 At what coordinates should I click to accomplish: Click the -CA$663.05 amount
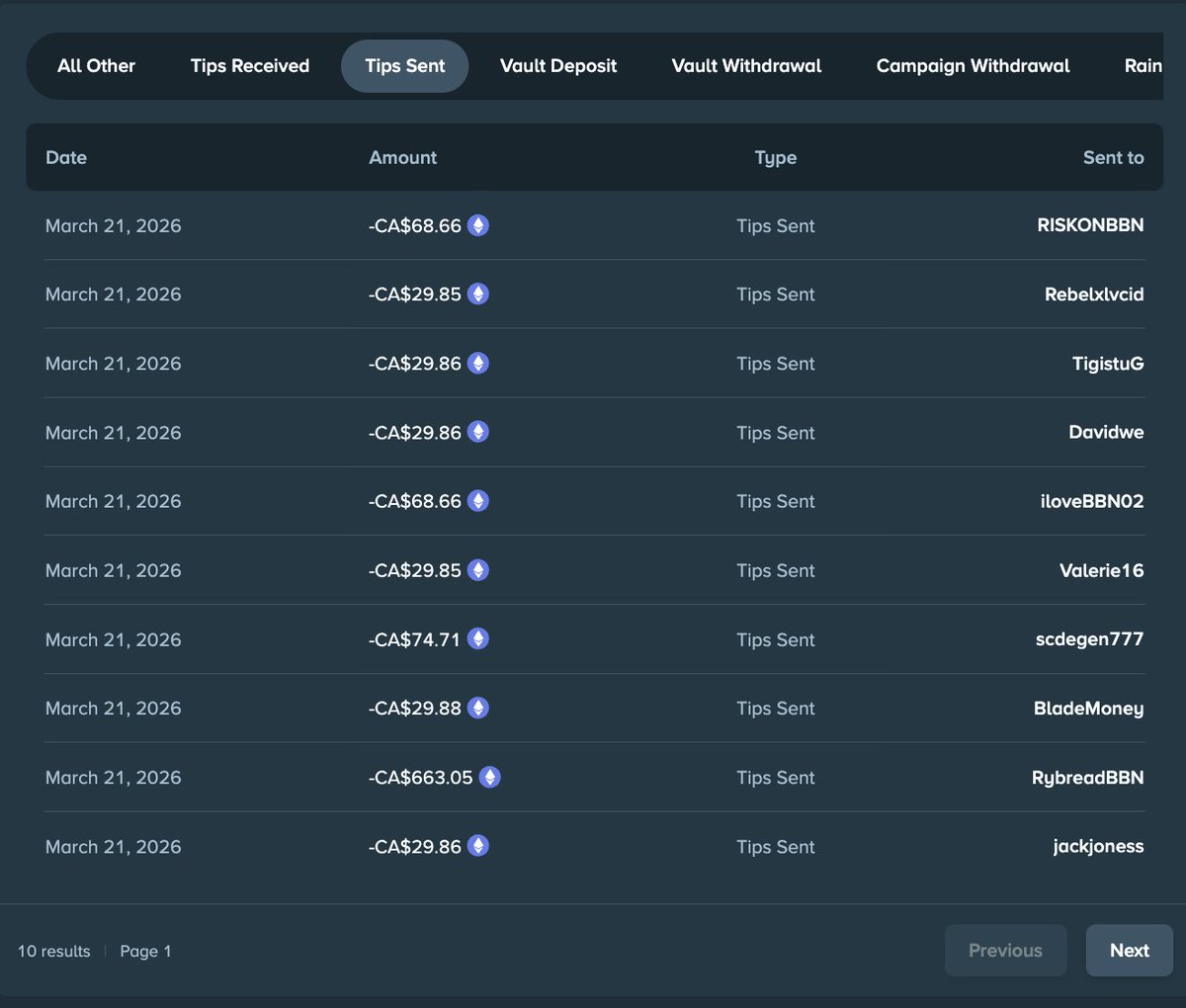[421, 778]
